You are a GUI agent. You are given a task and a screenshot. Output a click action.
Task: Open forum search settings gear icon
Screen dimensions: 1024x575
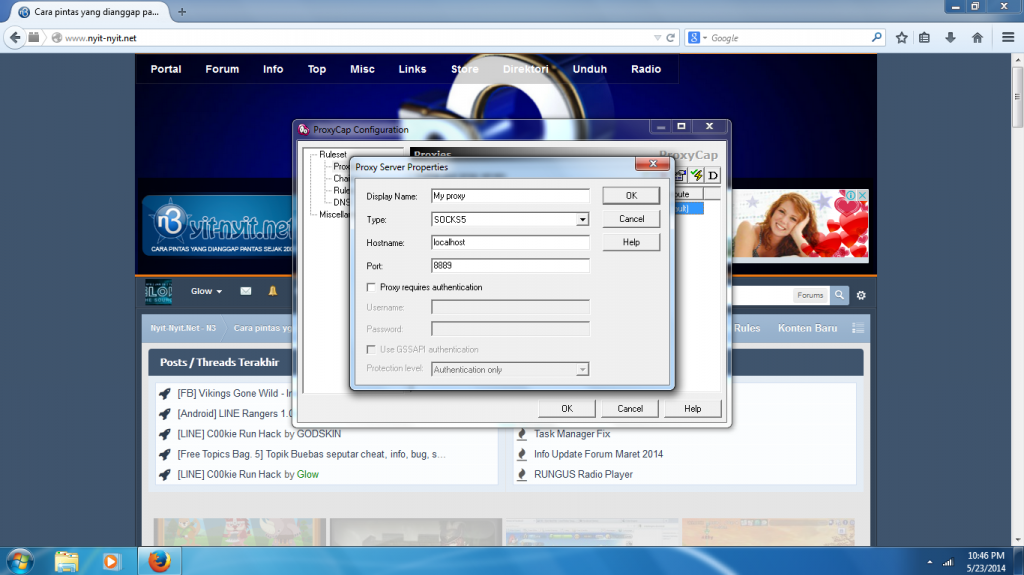[x=861, y=295]
